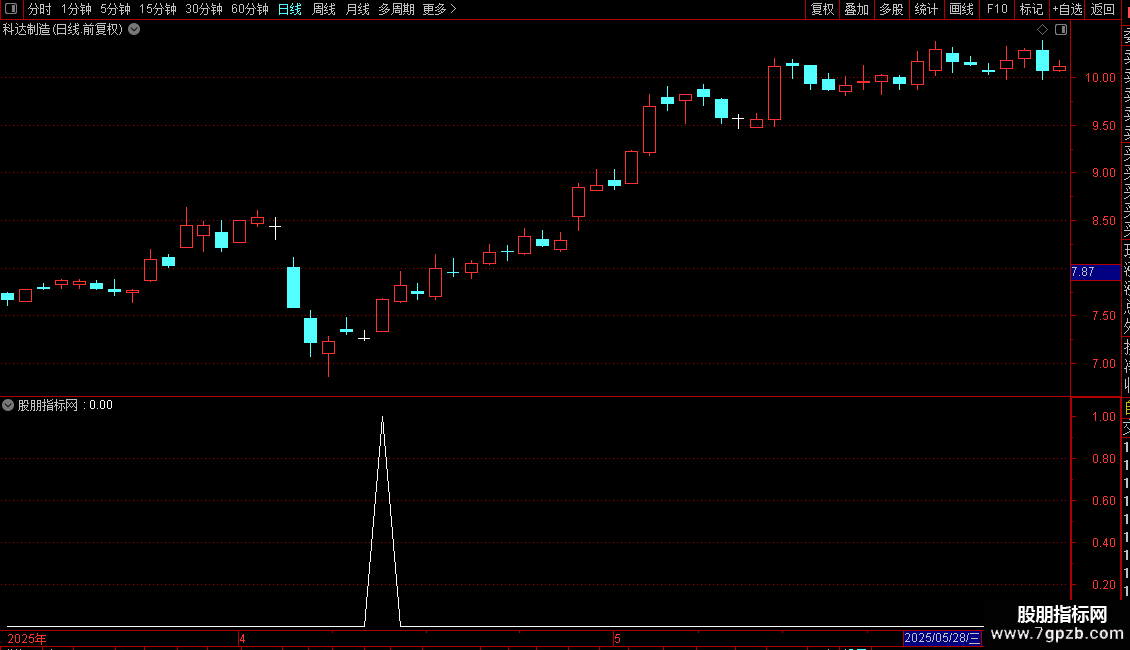
Task: Open F10 company info
Action: (x=997, y=9)
